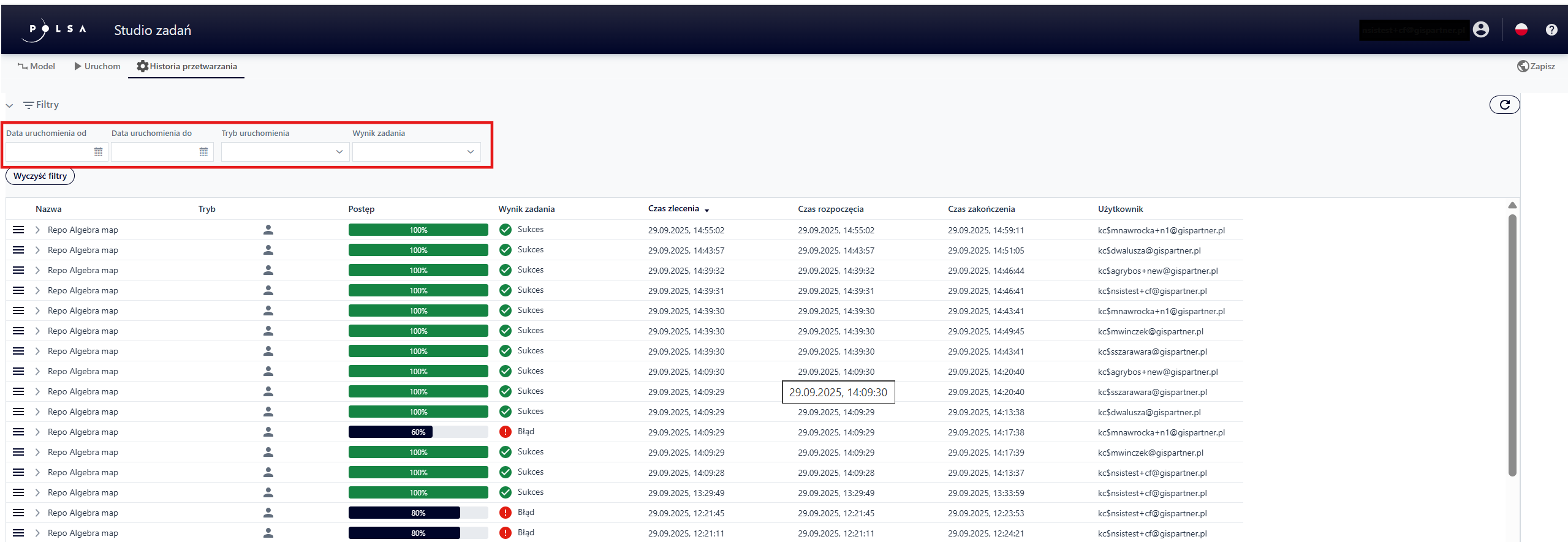
Task: Click the red error icon at 60% row
Action: 505,432
